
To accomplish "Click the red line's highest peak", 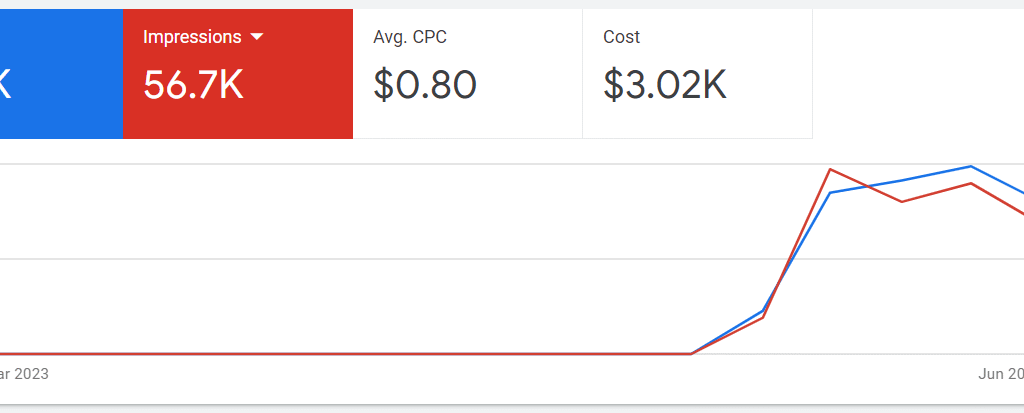I will (830, 169).
